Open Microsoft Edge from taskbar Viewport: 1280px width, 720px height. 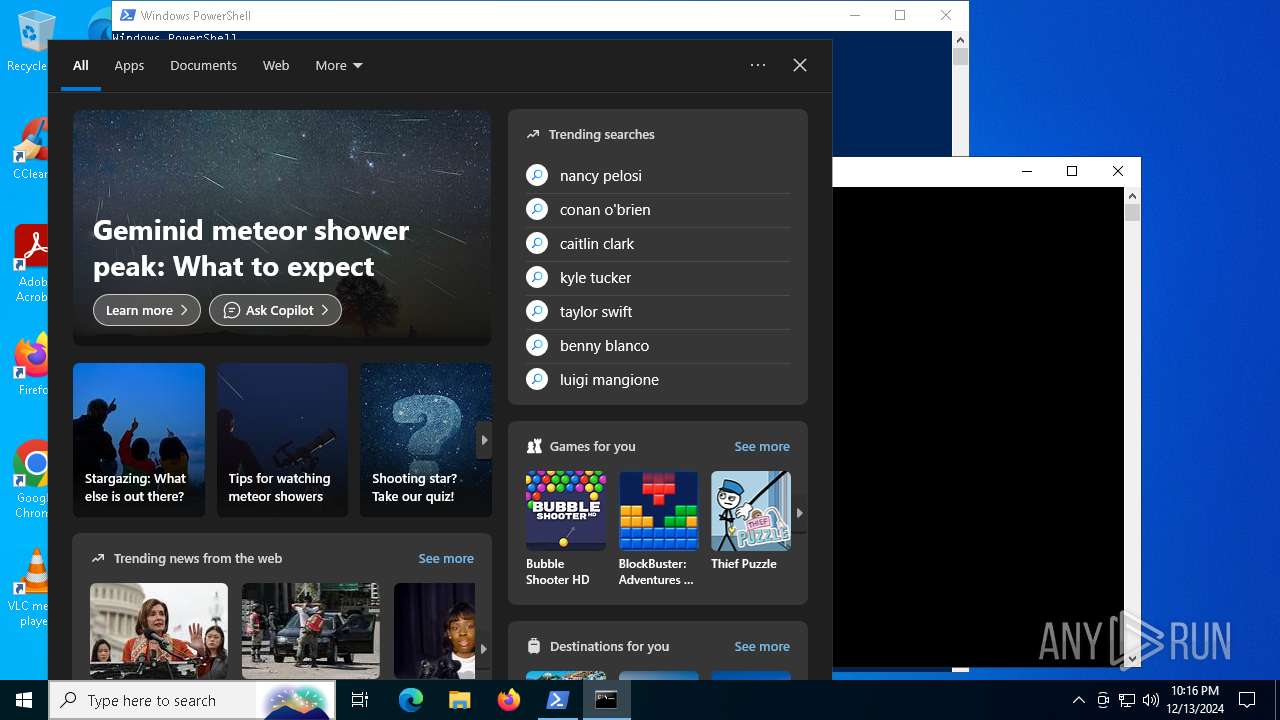[x=410, y=700]
